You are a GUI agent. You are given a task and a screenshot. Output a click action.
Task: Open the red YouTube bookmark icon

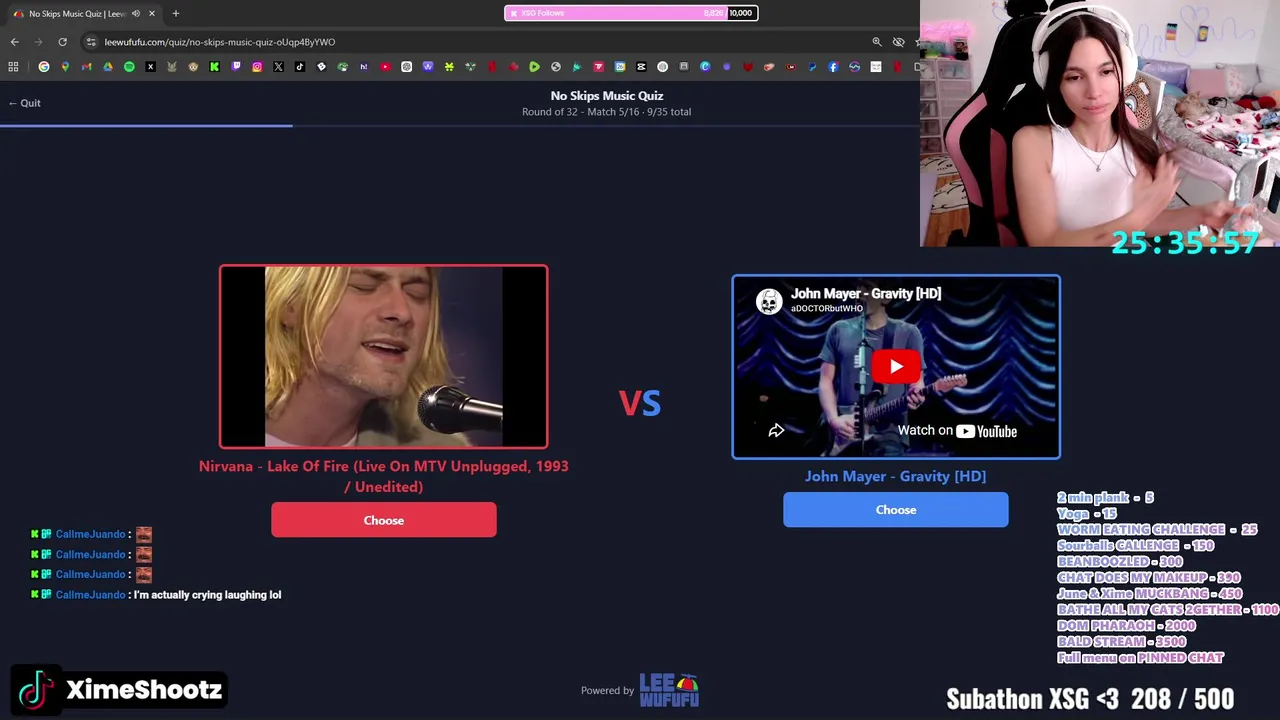click(x=385, y=67)
